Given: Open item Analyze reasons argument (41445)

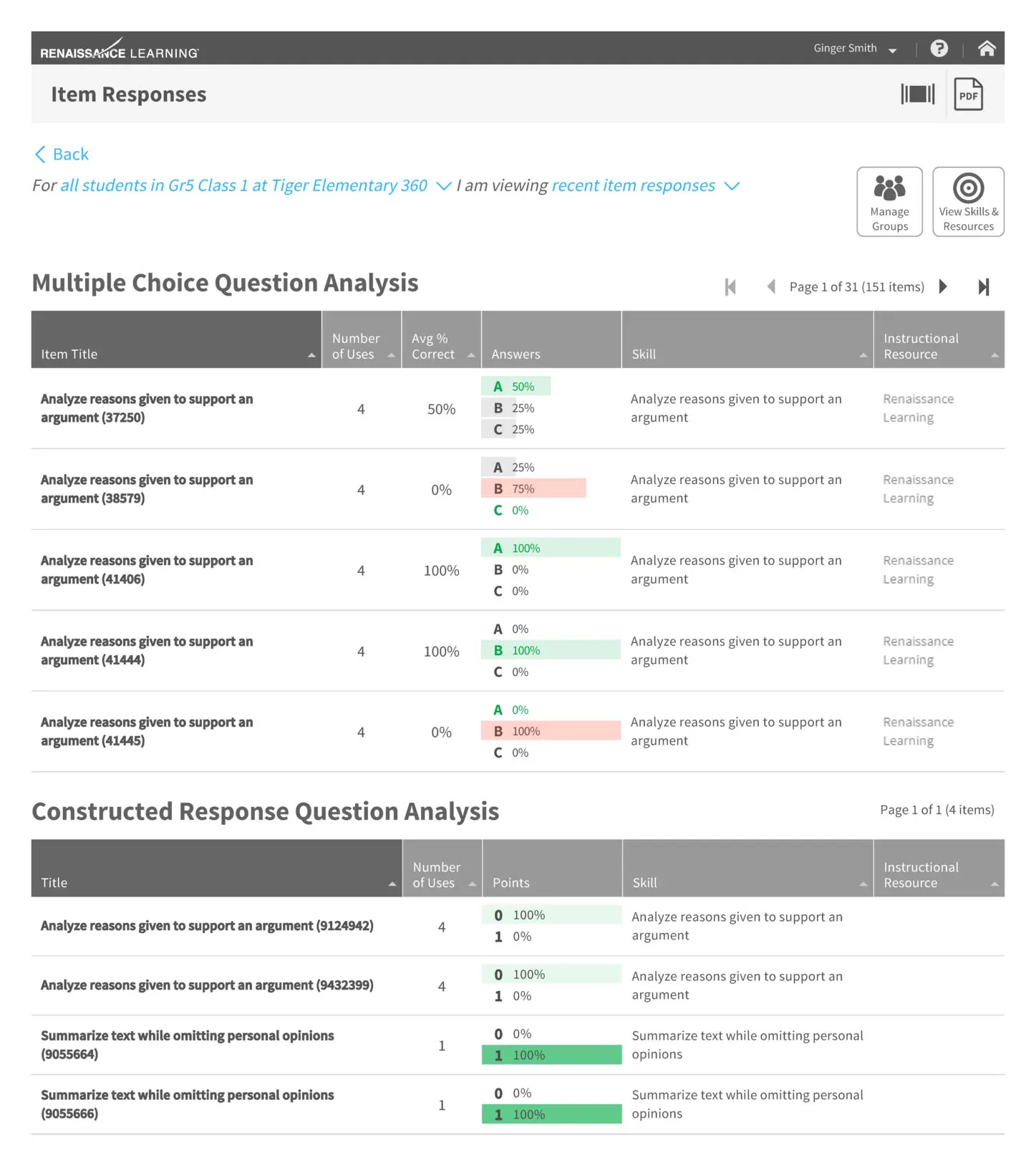Looking at the screenshot, I should 147,732.
